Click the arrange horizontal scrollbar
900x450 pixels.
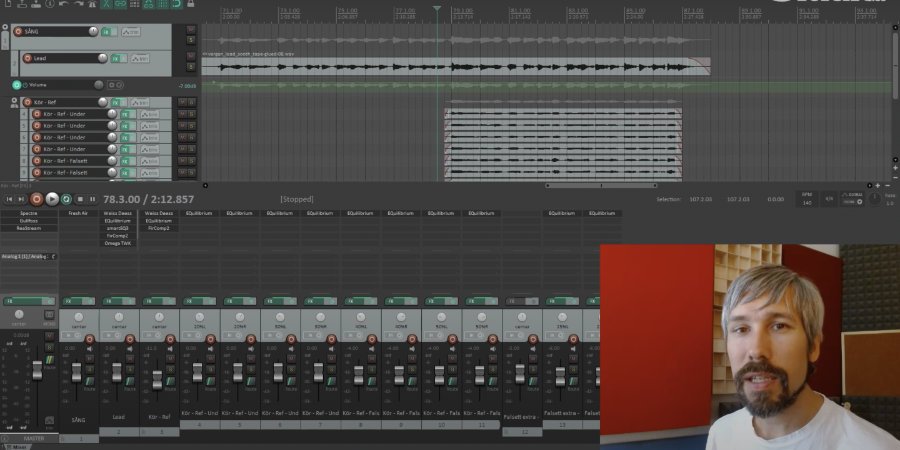point(601,185)
